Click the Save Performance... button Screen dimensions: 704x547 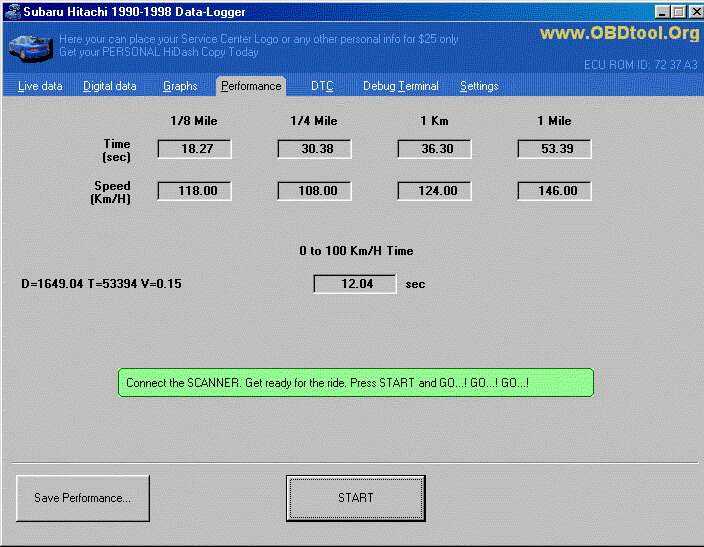(x=83, y=498)
